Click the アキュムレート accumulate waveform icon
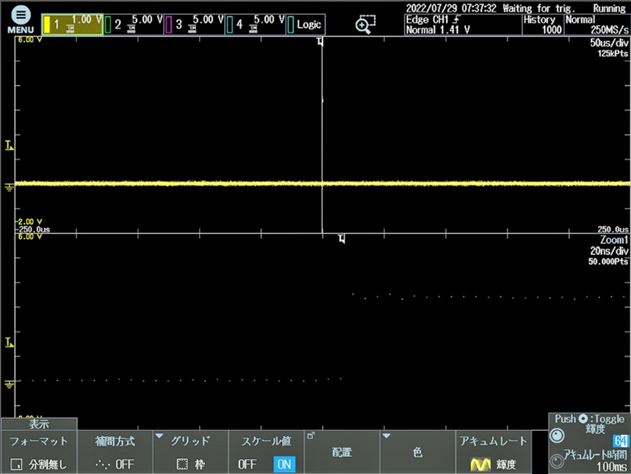Image resolution: width=631 pixels, height=474 pixels. tap(482, 464)
